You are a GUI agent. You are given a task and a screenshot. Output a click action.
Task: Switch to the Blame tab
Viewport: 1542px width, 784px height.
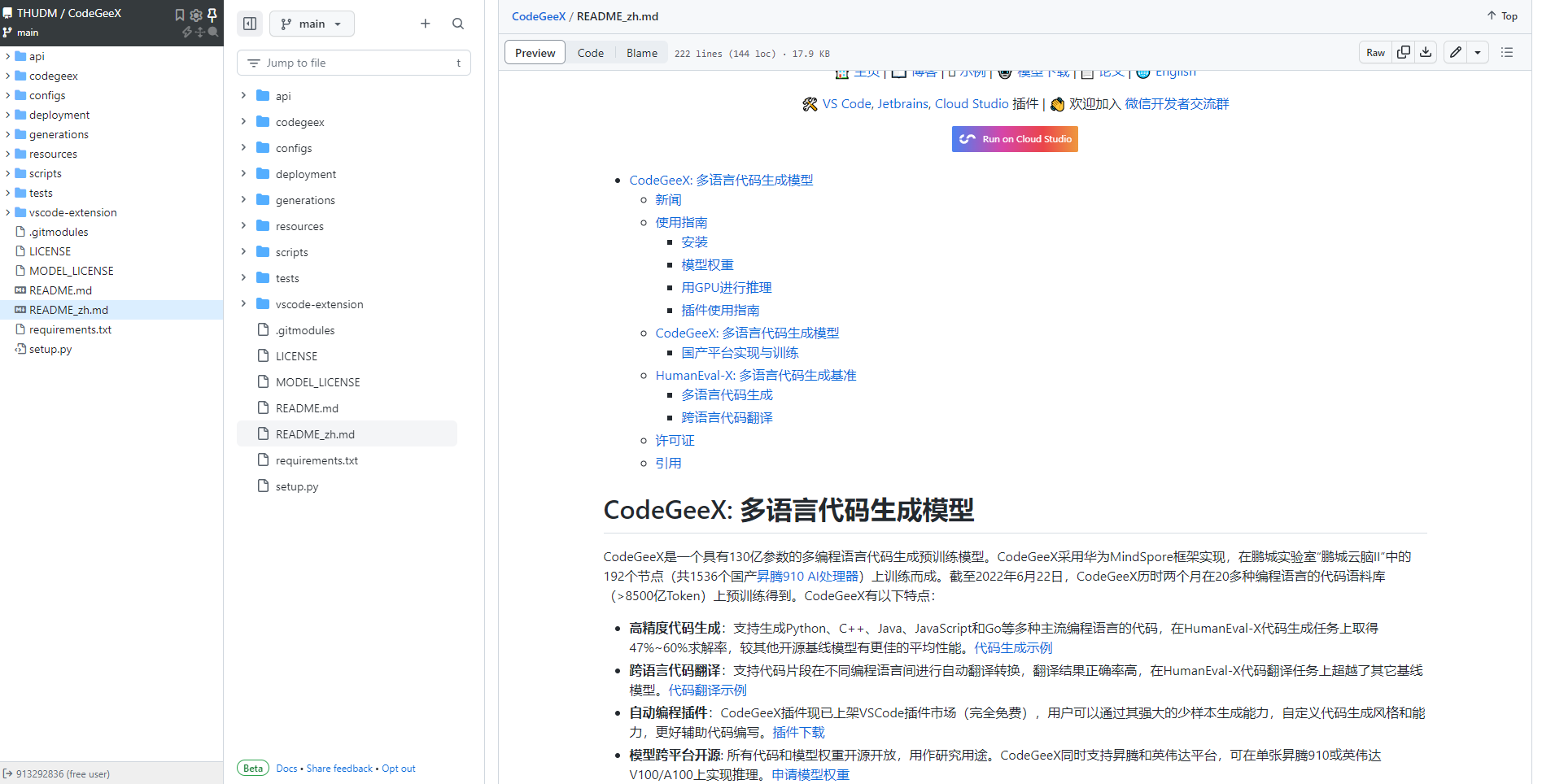coord(642,53)
